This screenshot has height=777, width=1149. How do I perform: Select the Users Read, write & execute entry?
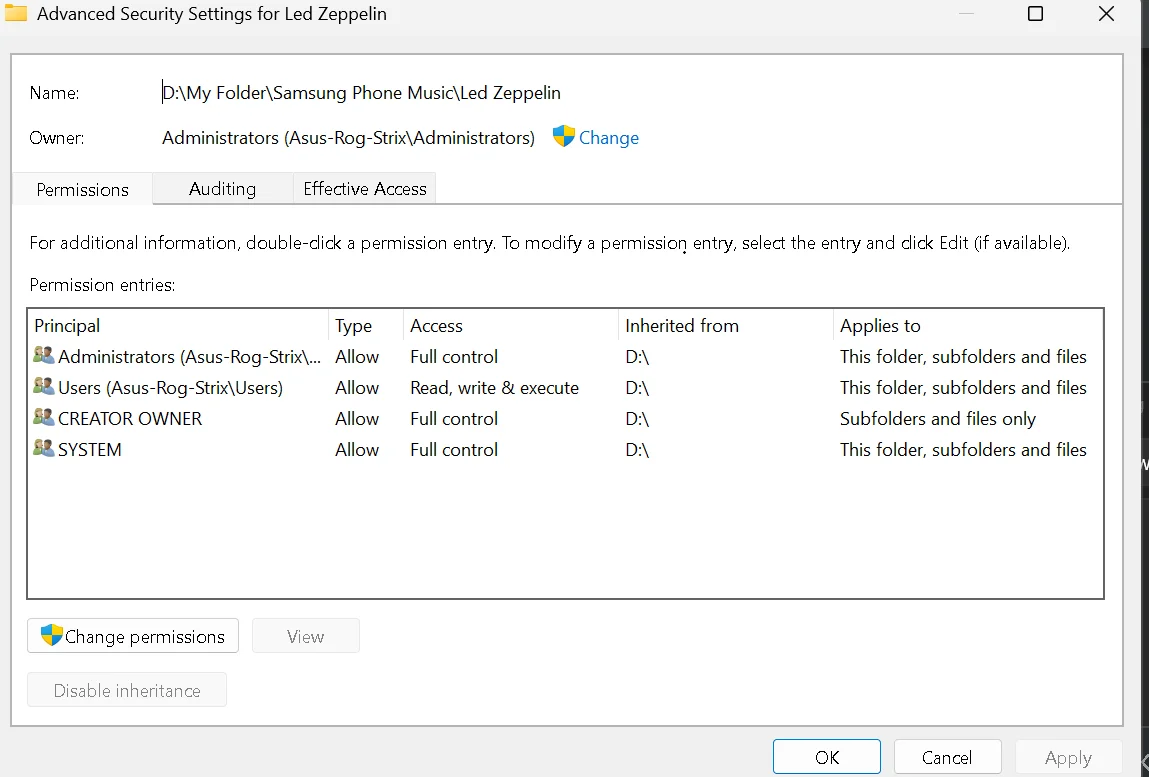point(565,387)
